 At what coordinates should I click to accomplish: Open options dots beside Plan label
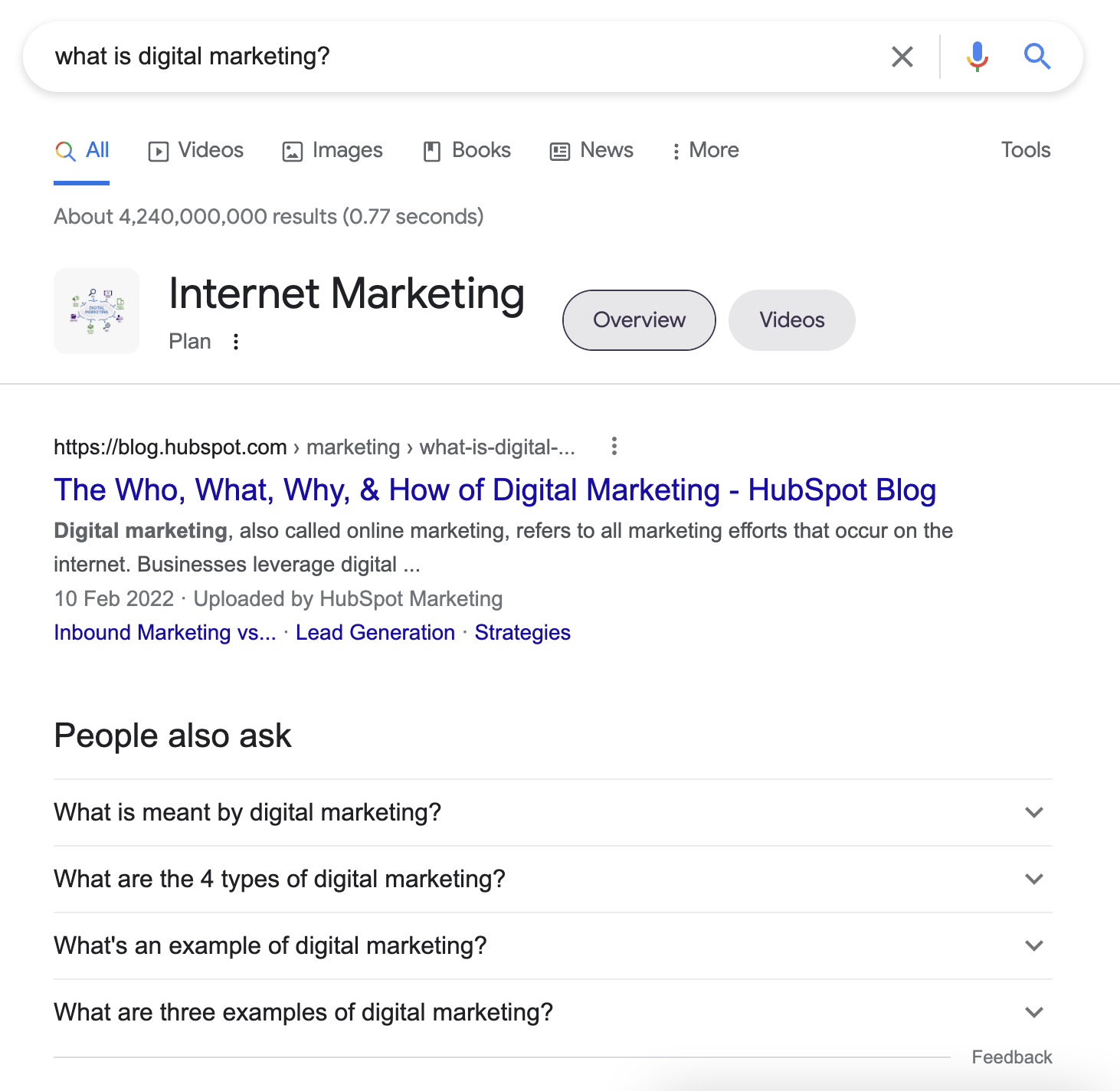click(236, 342)
